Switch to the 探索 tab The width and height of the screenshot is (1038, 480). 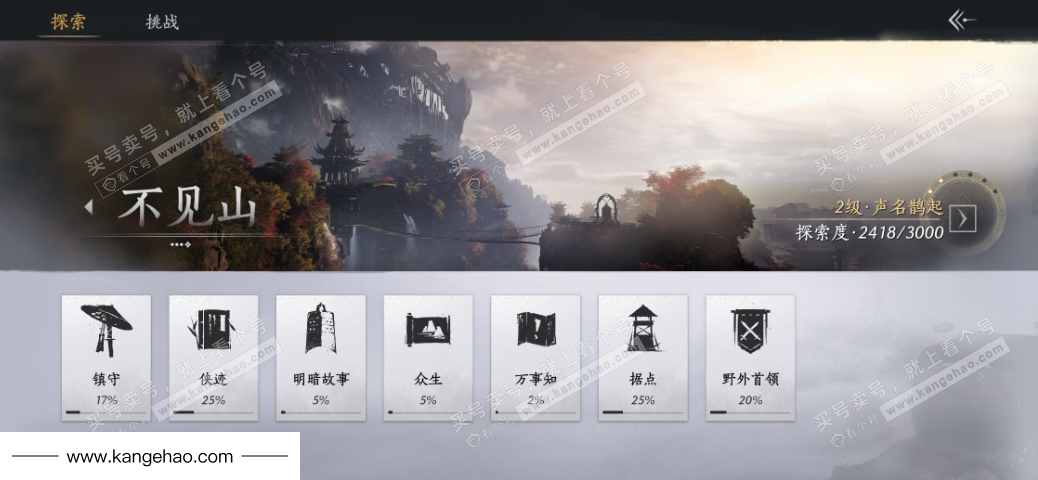68,21
